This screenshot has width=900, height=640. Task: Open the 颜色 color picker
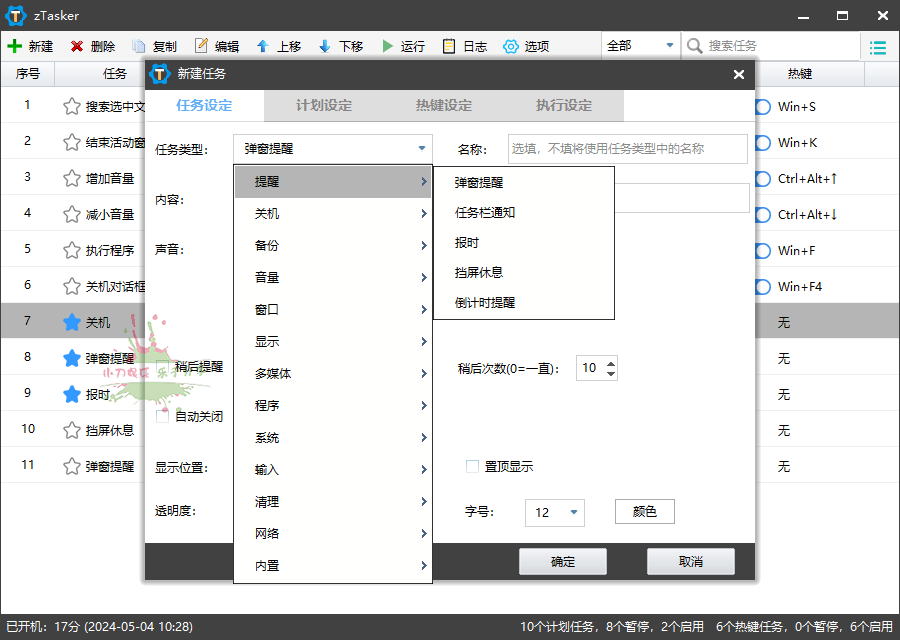click(x=644, y=511)
